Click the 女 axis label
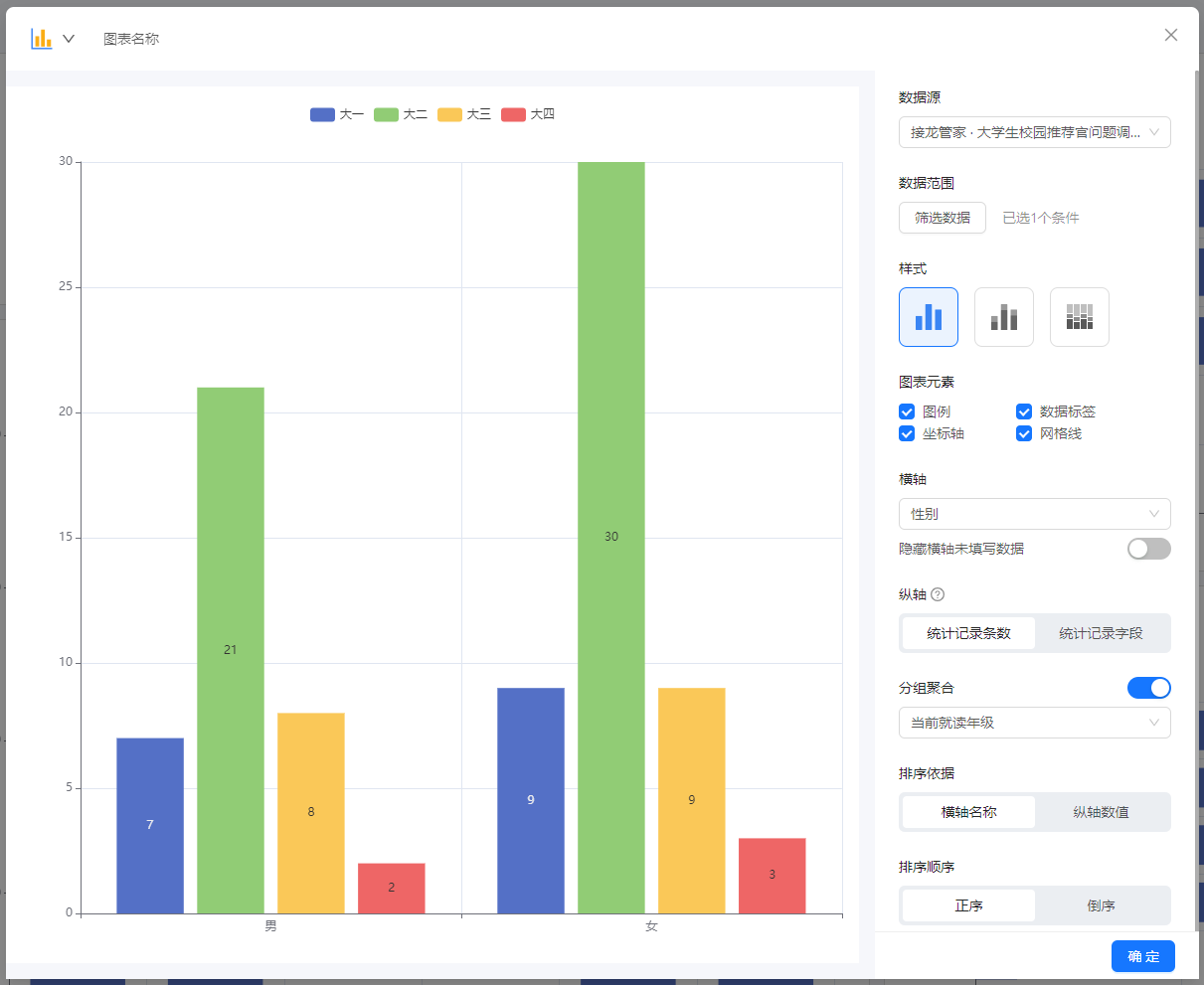The image size is (1204, 985). 651,926
